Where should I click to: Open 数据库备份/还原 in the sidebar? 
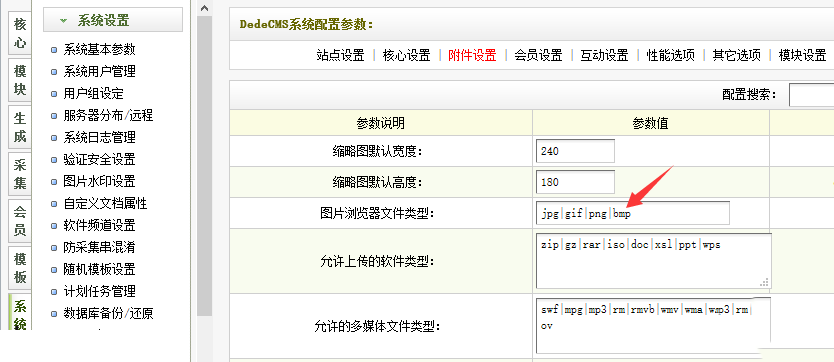click(x=108, y=314)
